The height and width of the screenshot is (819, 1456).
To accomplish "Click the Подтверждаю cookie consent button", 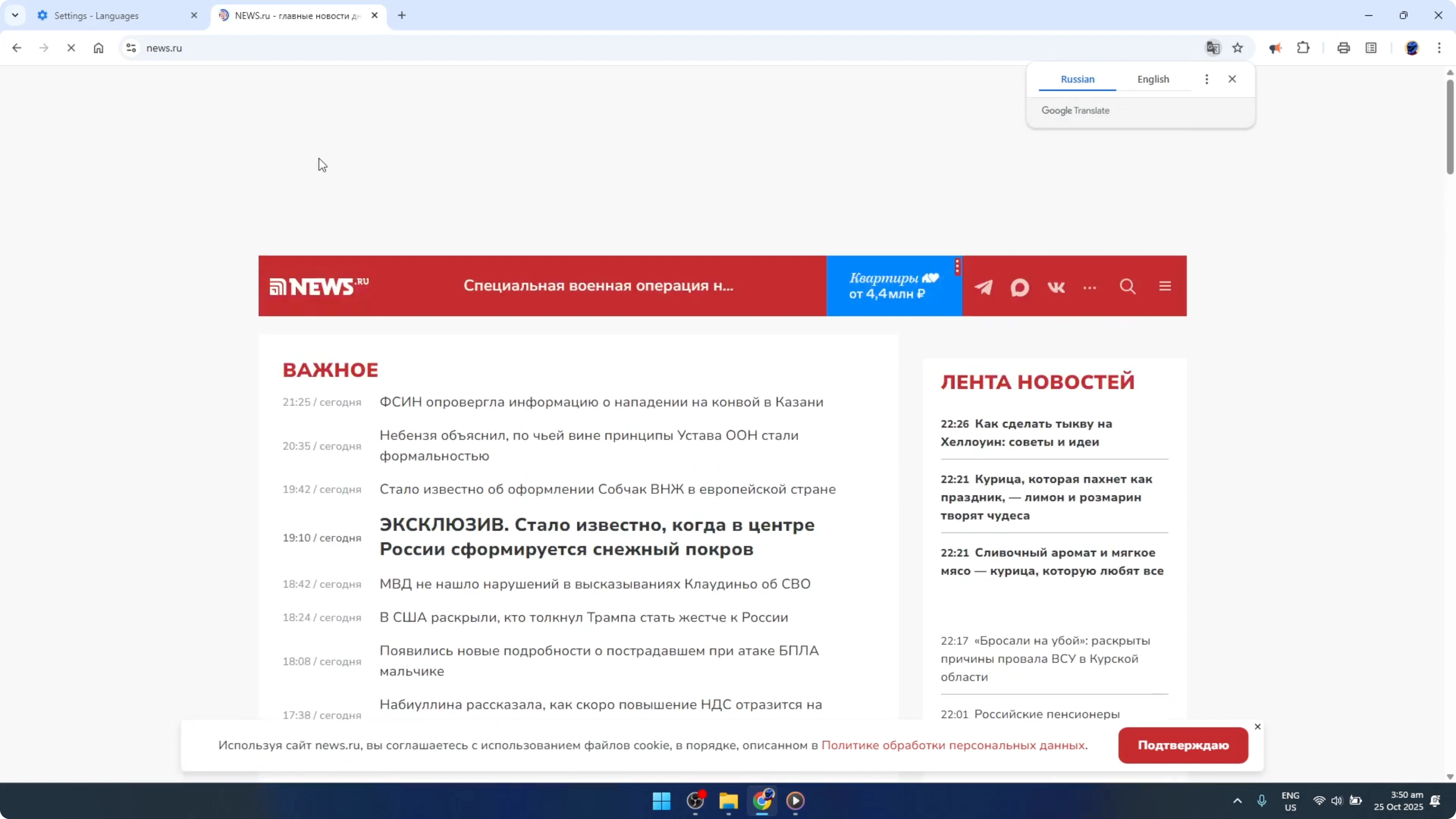I will pos(1183,745).
